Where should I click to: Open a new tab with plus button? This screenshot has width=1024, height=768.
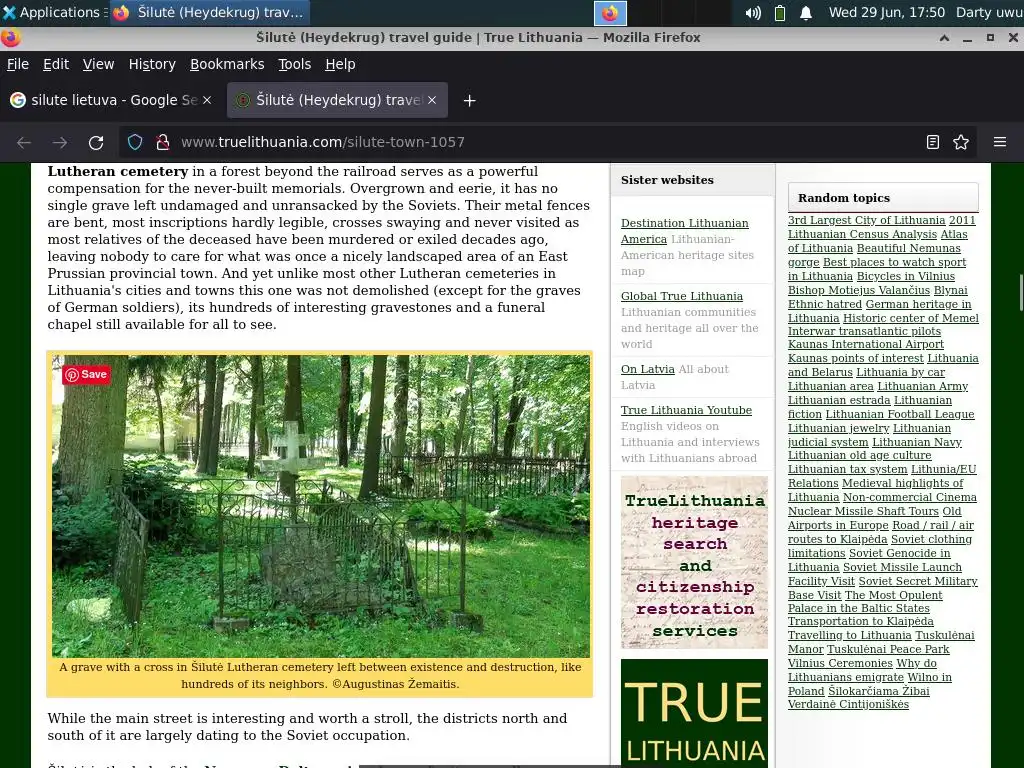(x=470, y=101)
